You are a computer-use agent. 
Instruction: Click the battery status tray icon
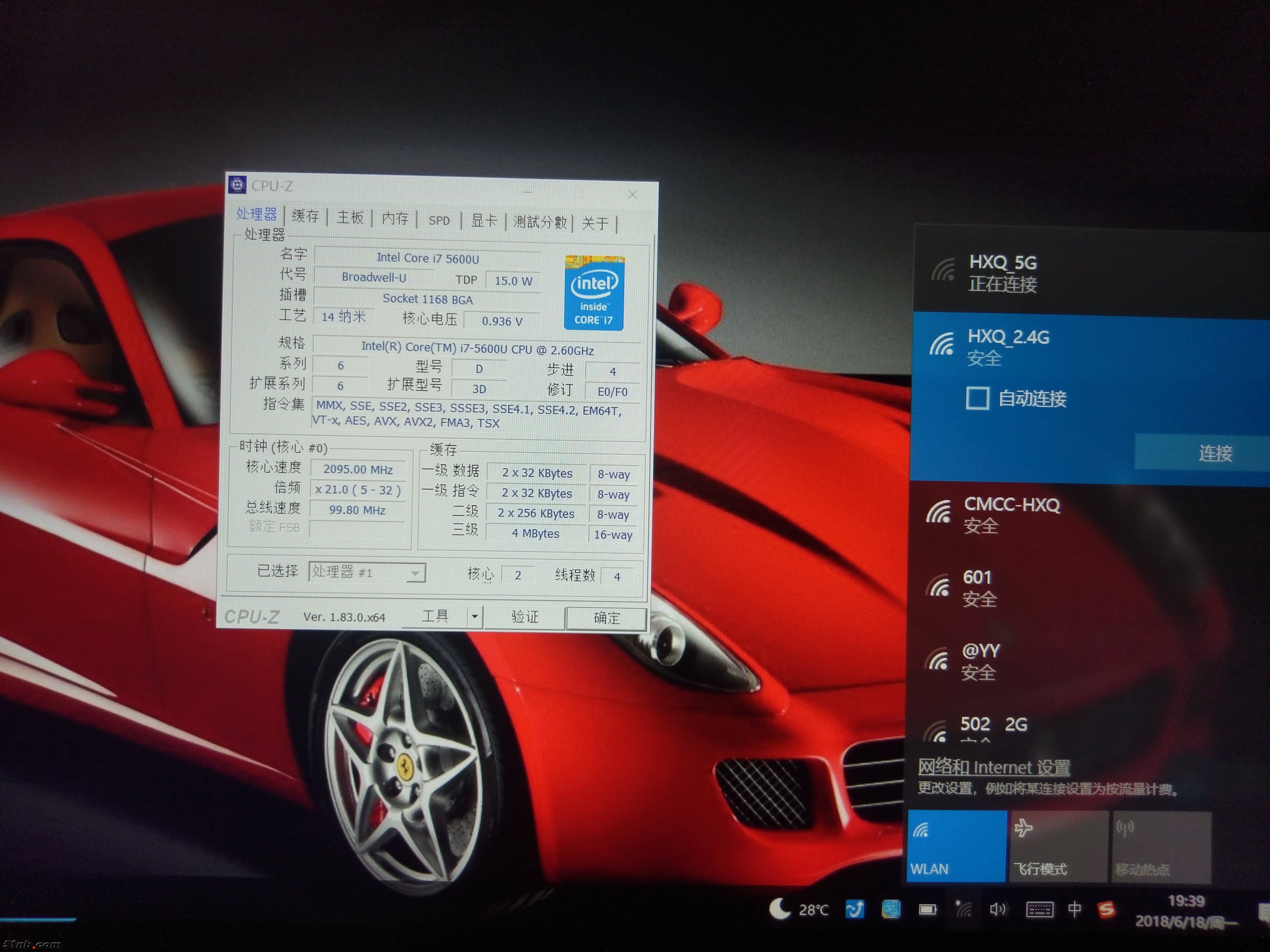(x=927, y=910)
